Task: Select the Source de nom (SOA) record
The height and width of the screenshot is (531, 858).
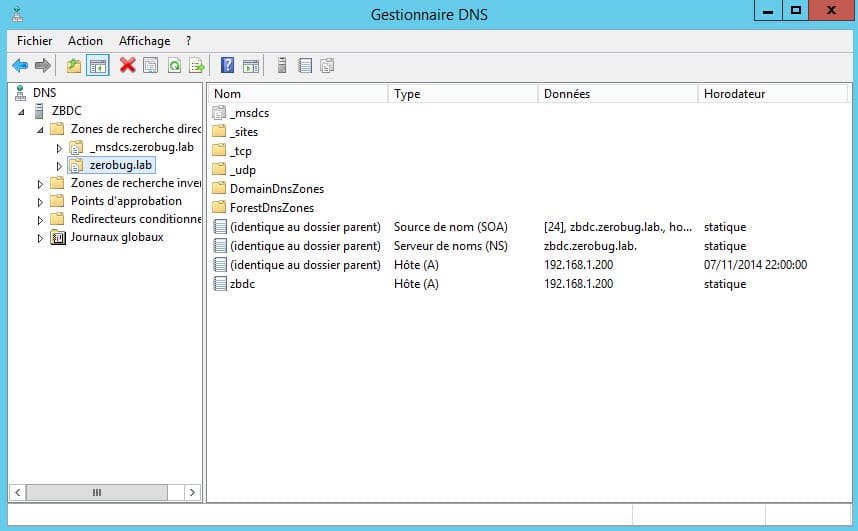Action: 451,227
